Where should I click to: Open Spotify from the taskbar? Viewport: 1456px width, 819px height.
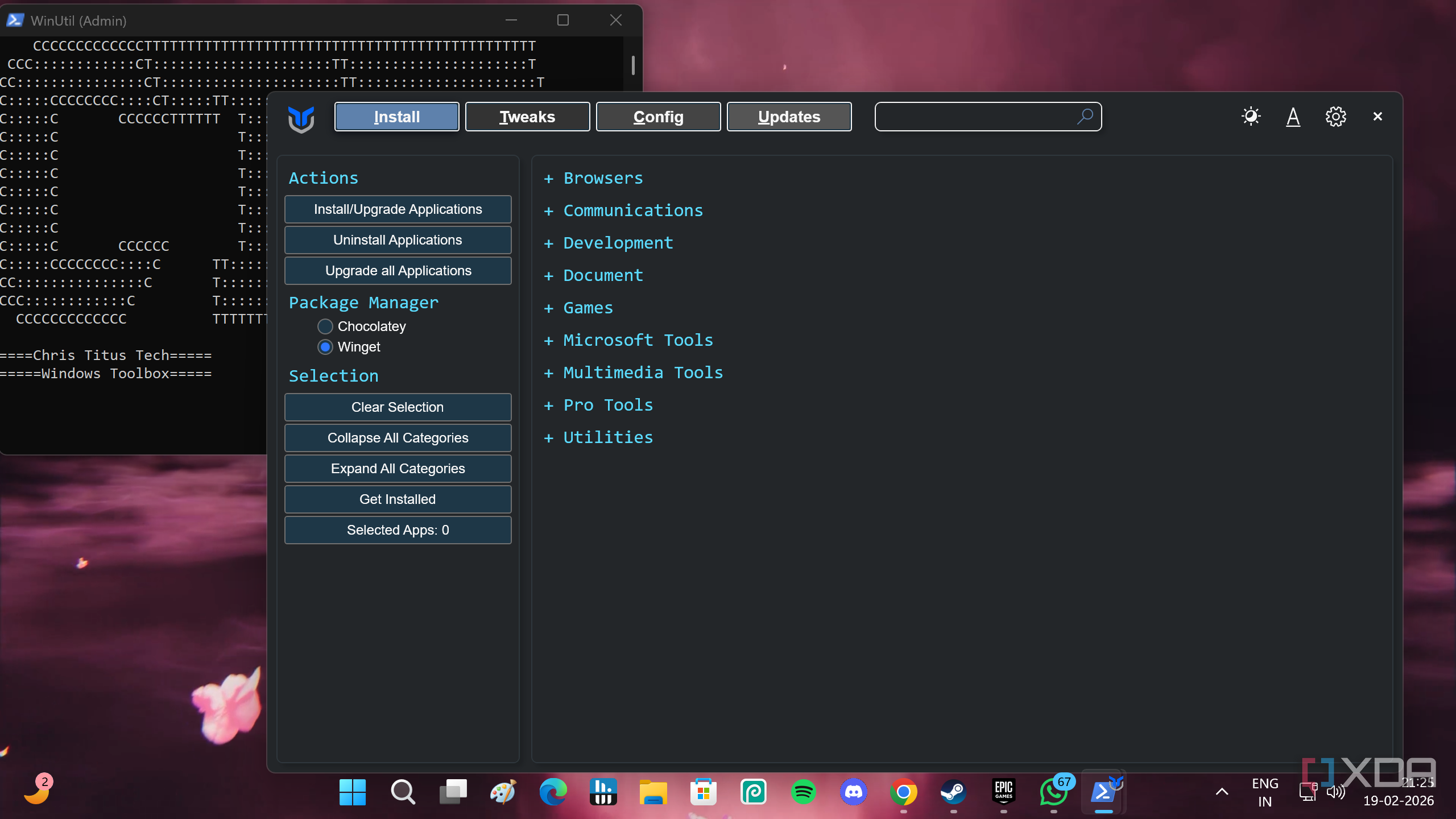[x=803, y=792]
